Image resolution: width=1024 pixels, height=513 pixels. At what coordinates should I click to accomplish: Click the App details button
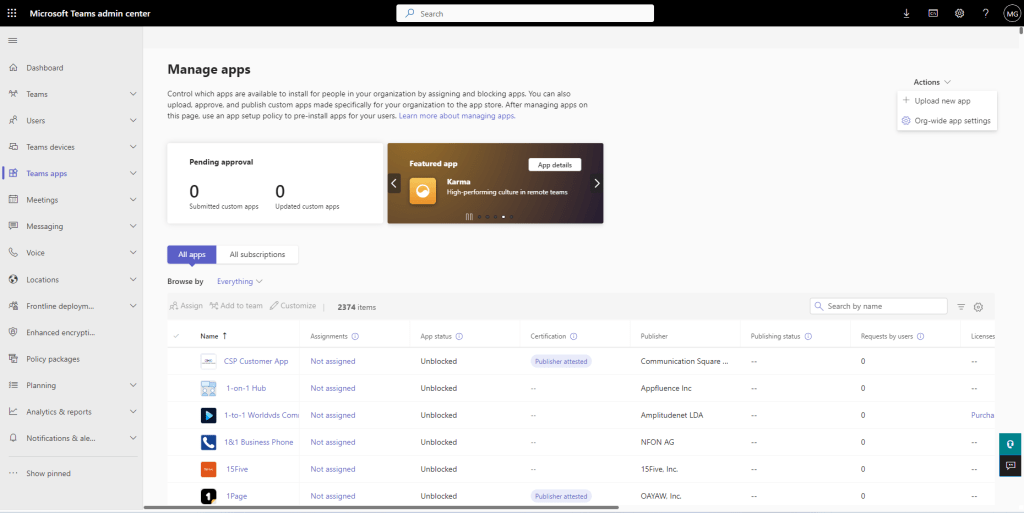click(554, 164)
